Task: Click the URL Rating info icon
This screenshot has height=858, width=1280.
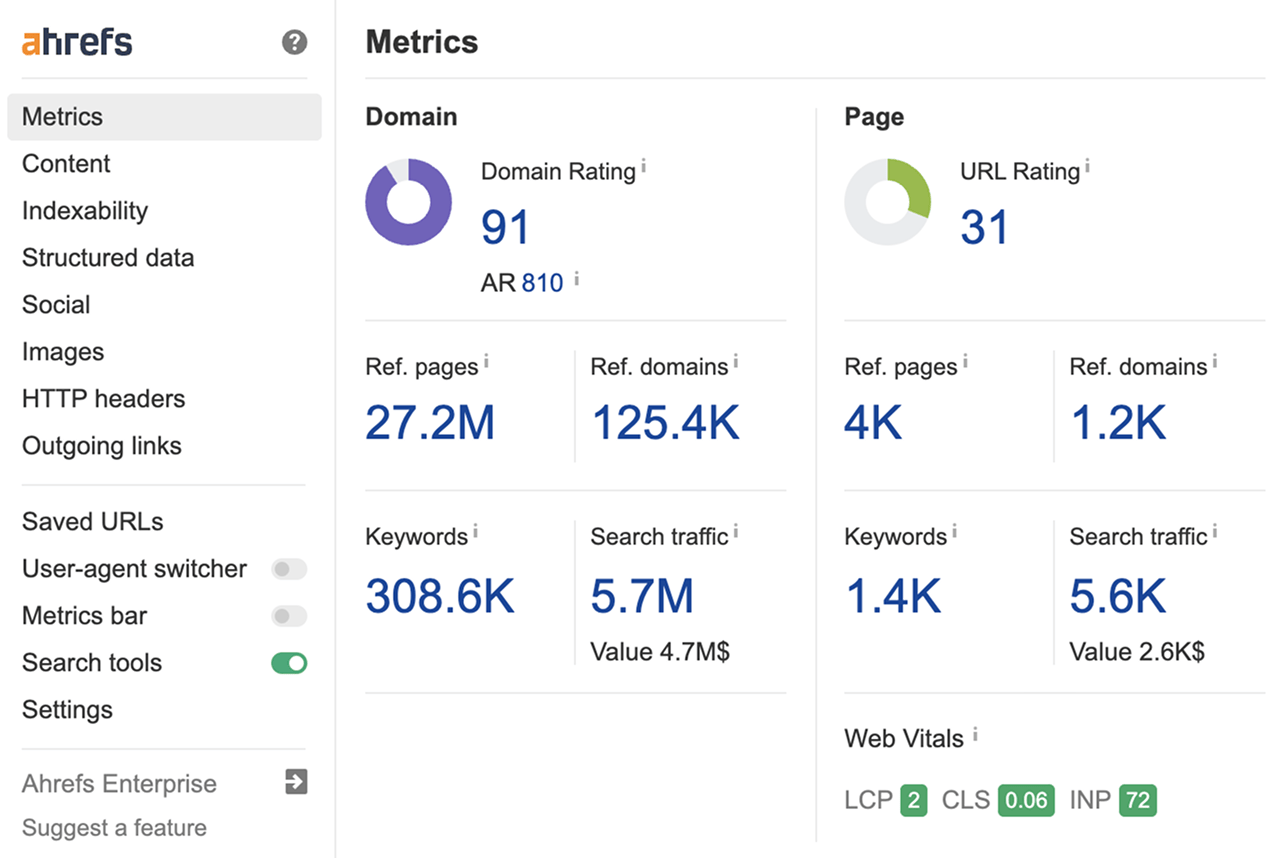Action: 1090,164
